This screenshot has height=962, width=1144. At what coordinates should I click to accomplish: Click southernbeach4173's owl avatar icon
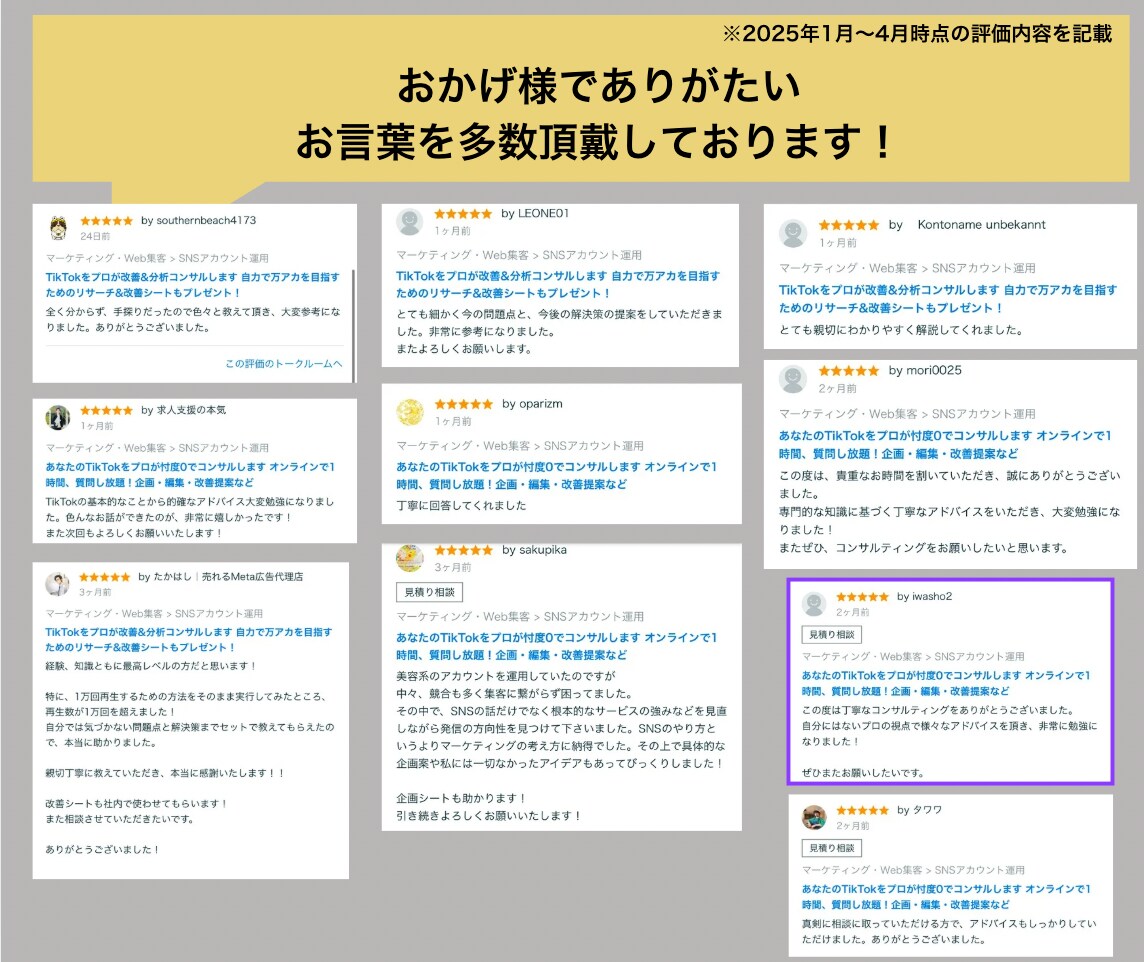click(58, 228)
